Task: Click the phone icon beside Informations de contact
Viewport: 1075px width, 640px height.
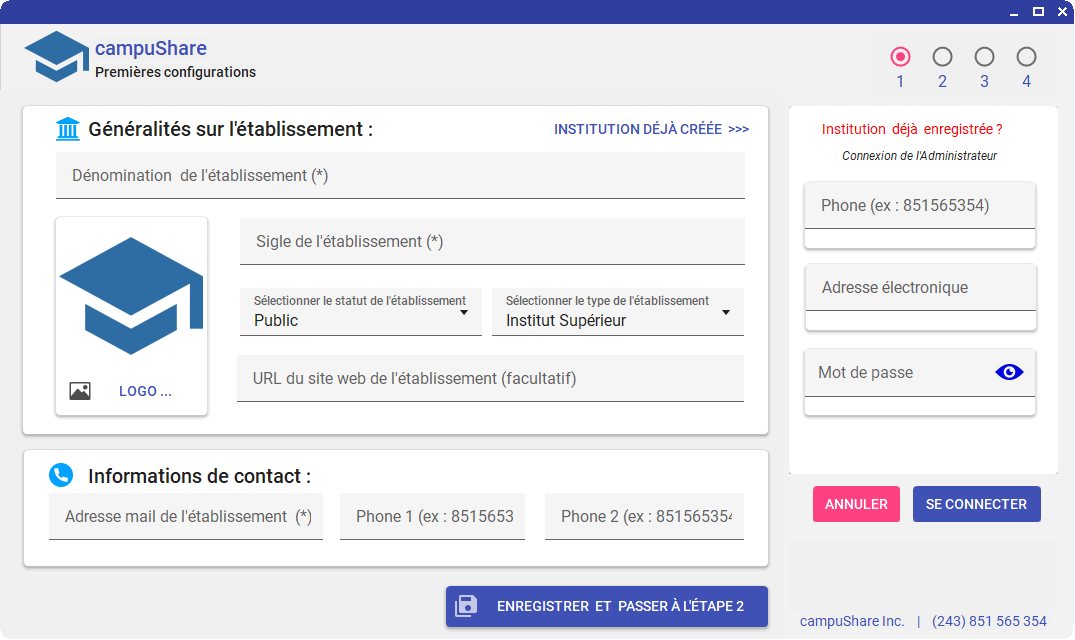Action: [x=61, y=475]
